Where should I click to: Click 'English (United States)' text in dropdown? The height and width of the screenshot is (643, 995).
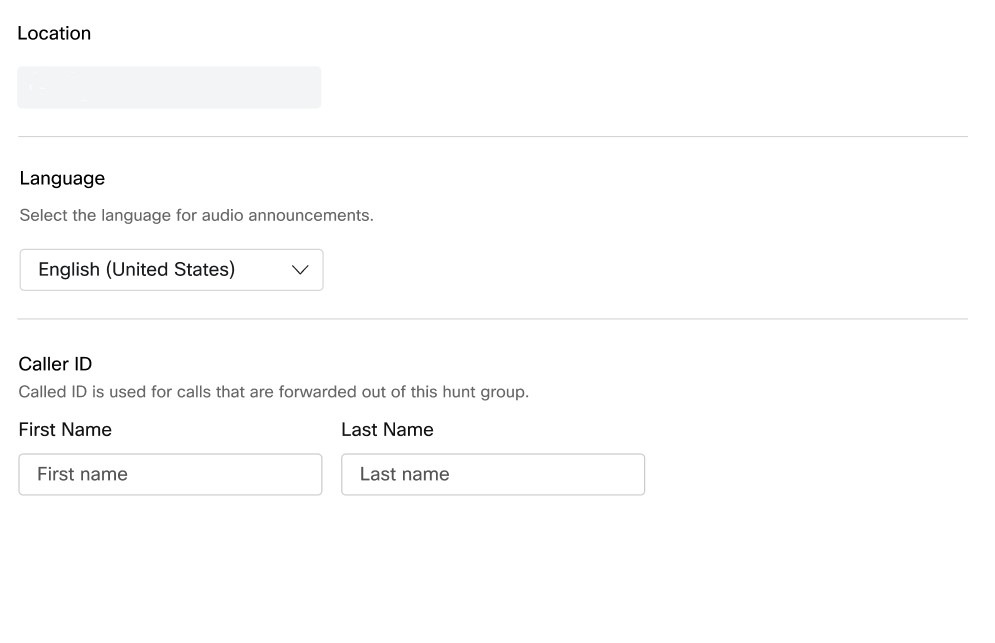click(136, 270)
